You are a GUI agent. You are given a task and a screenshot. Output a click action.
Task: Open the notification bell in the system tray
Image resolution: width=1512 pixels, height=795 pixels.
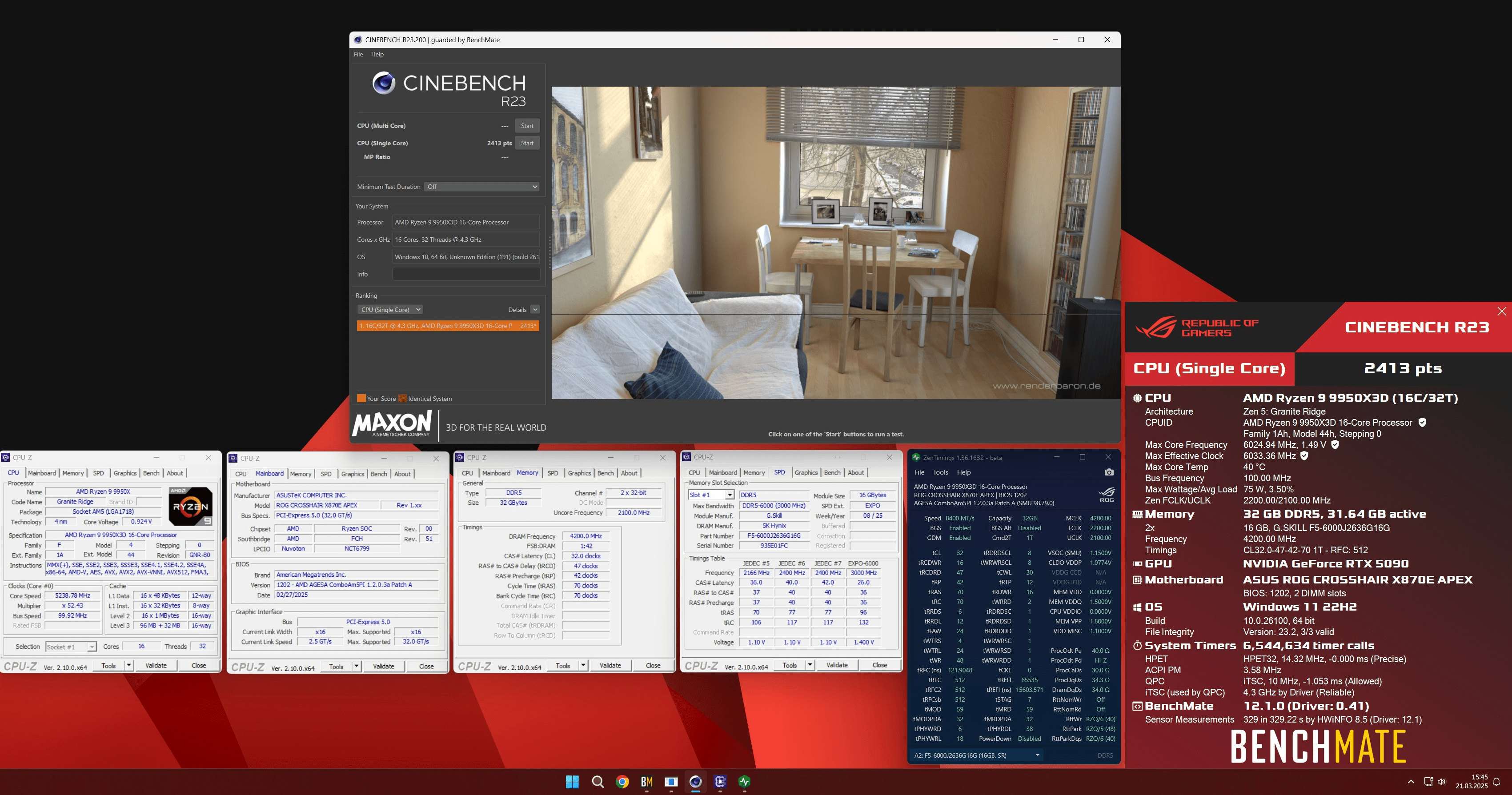coord(1496,782)
